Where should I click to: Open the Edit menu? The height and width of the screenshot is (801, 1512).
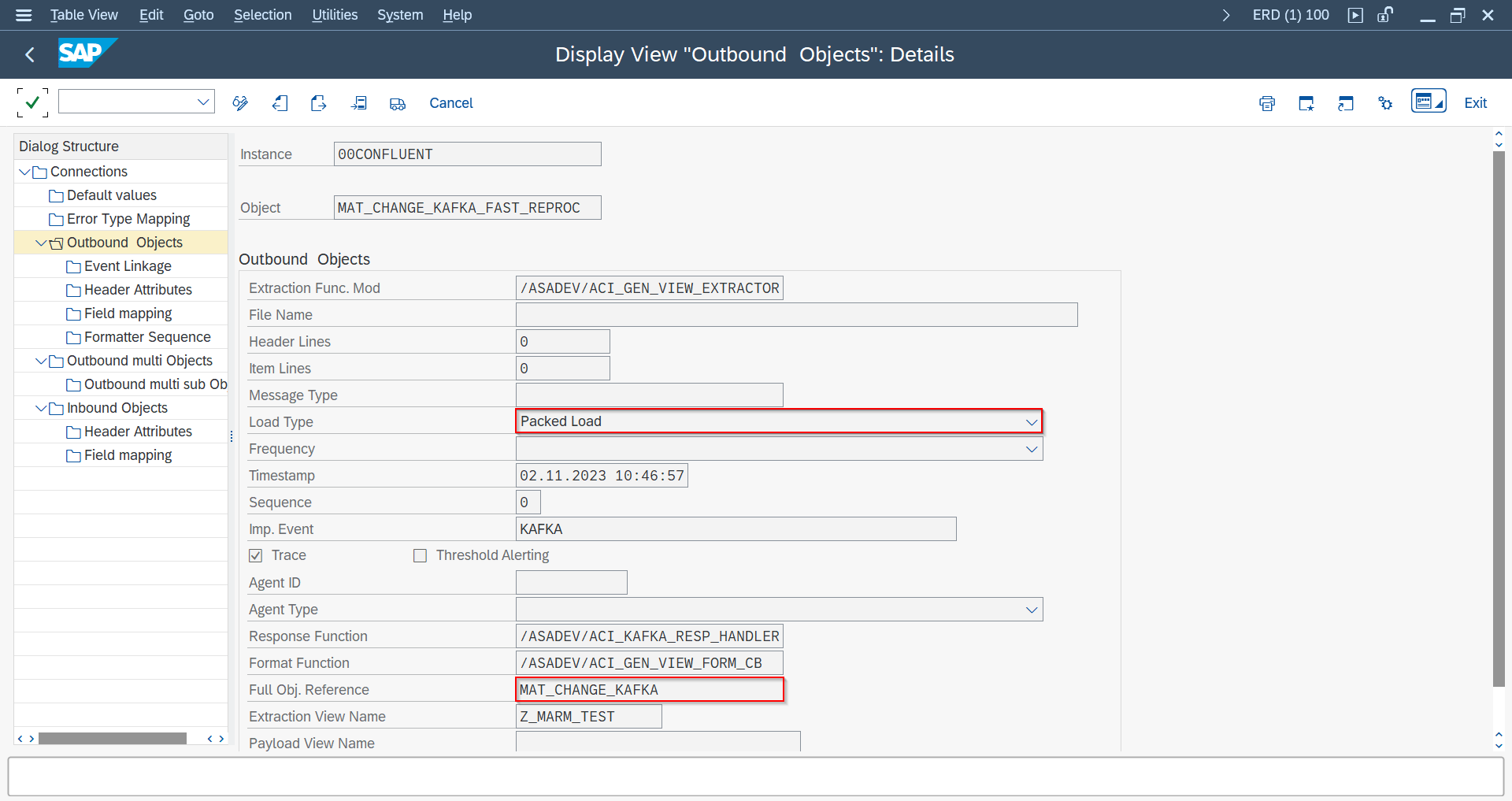151,15
